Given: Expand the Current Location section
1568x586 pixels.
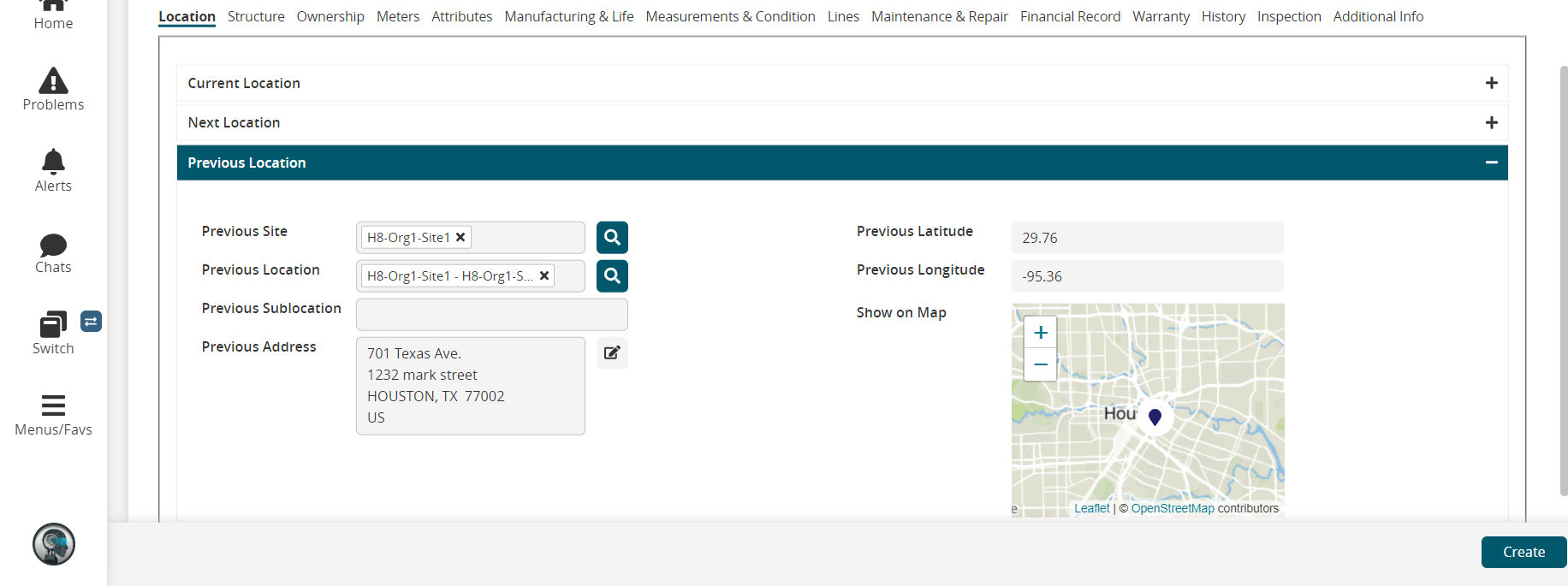Looking at the screenshot, I should [x=1492, y=83].
